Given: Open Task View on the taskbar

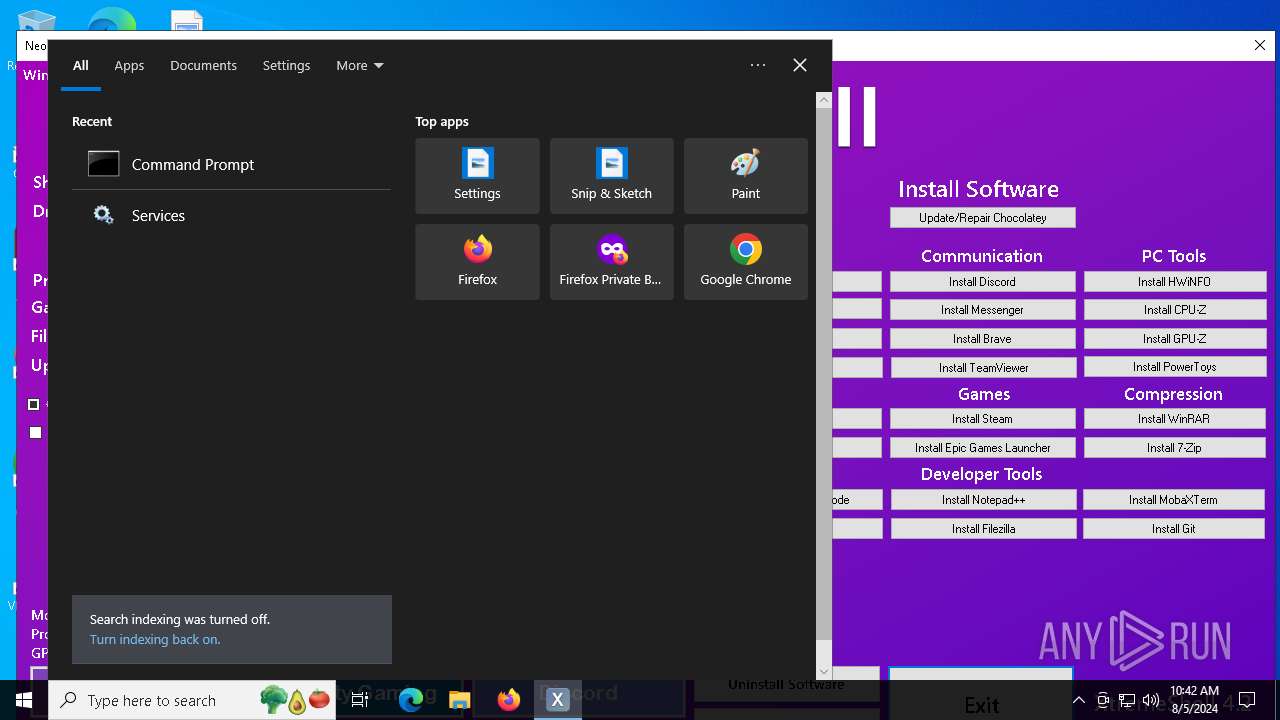Looking at the screenshot, I should [x=360, y=700].
